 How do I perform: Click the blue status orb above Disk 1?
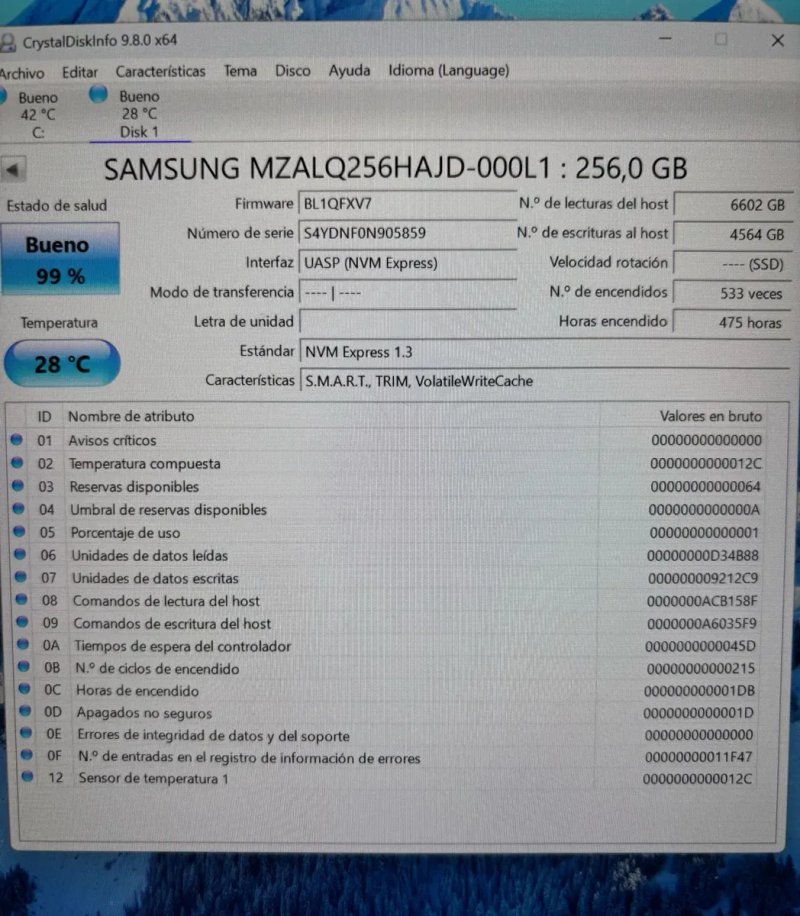(x=99, y=94)
